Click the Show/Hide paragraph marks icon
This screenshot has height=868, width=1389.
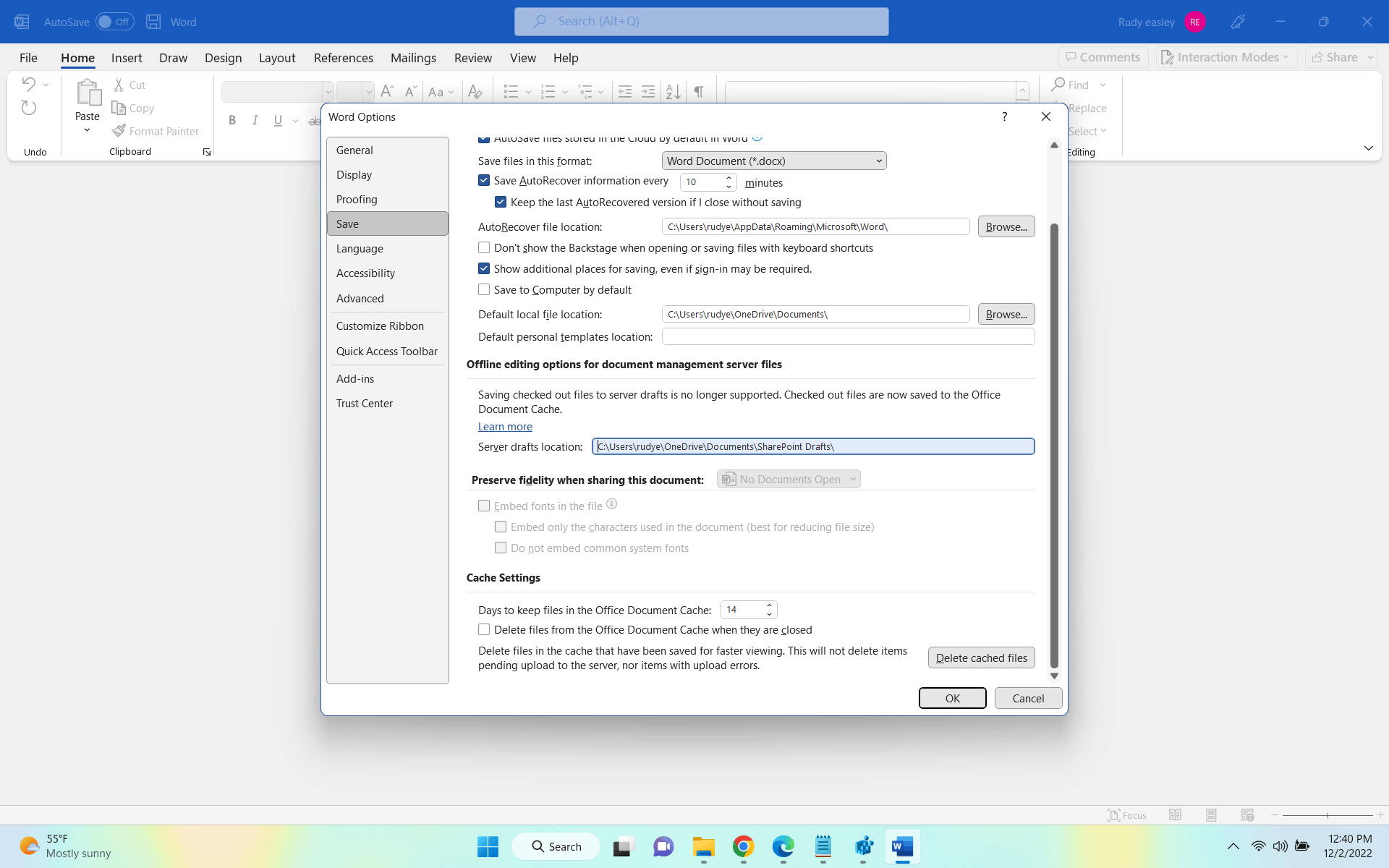699,92
